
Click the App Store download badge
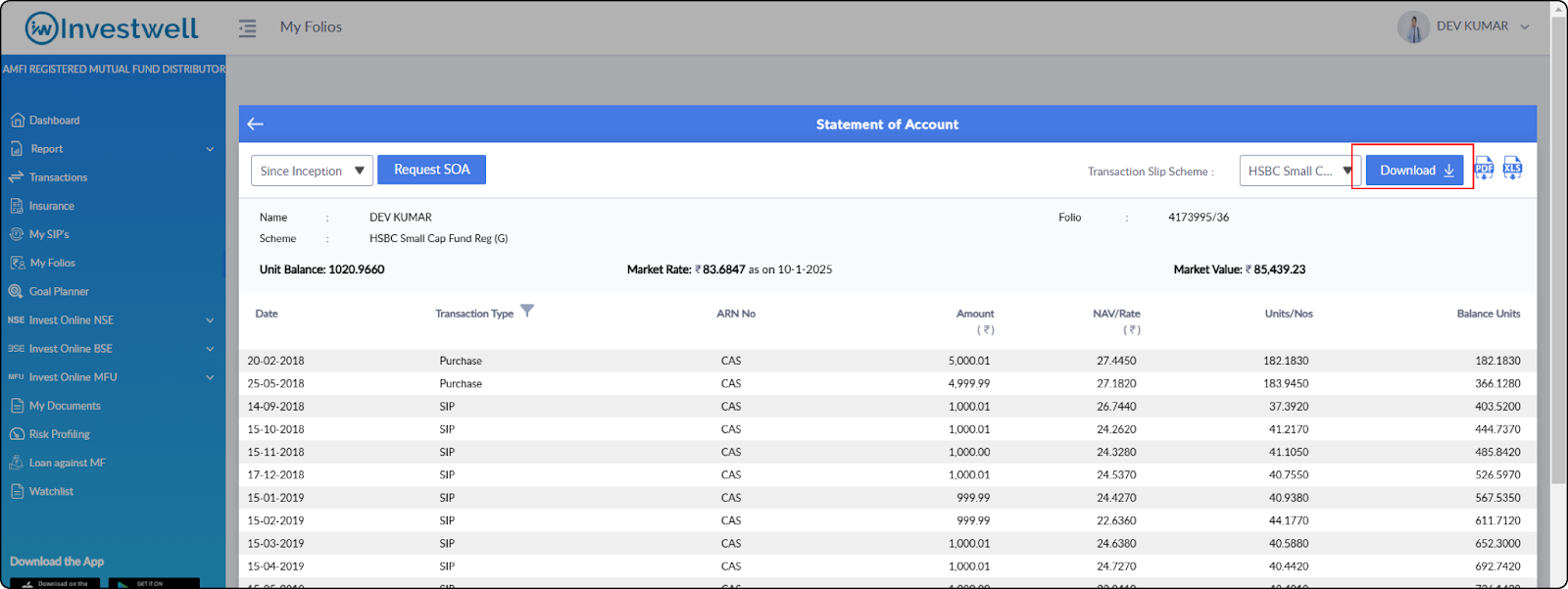[55, 583]
